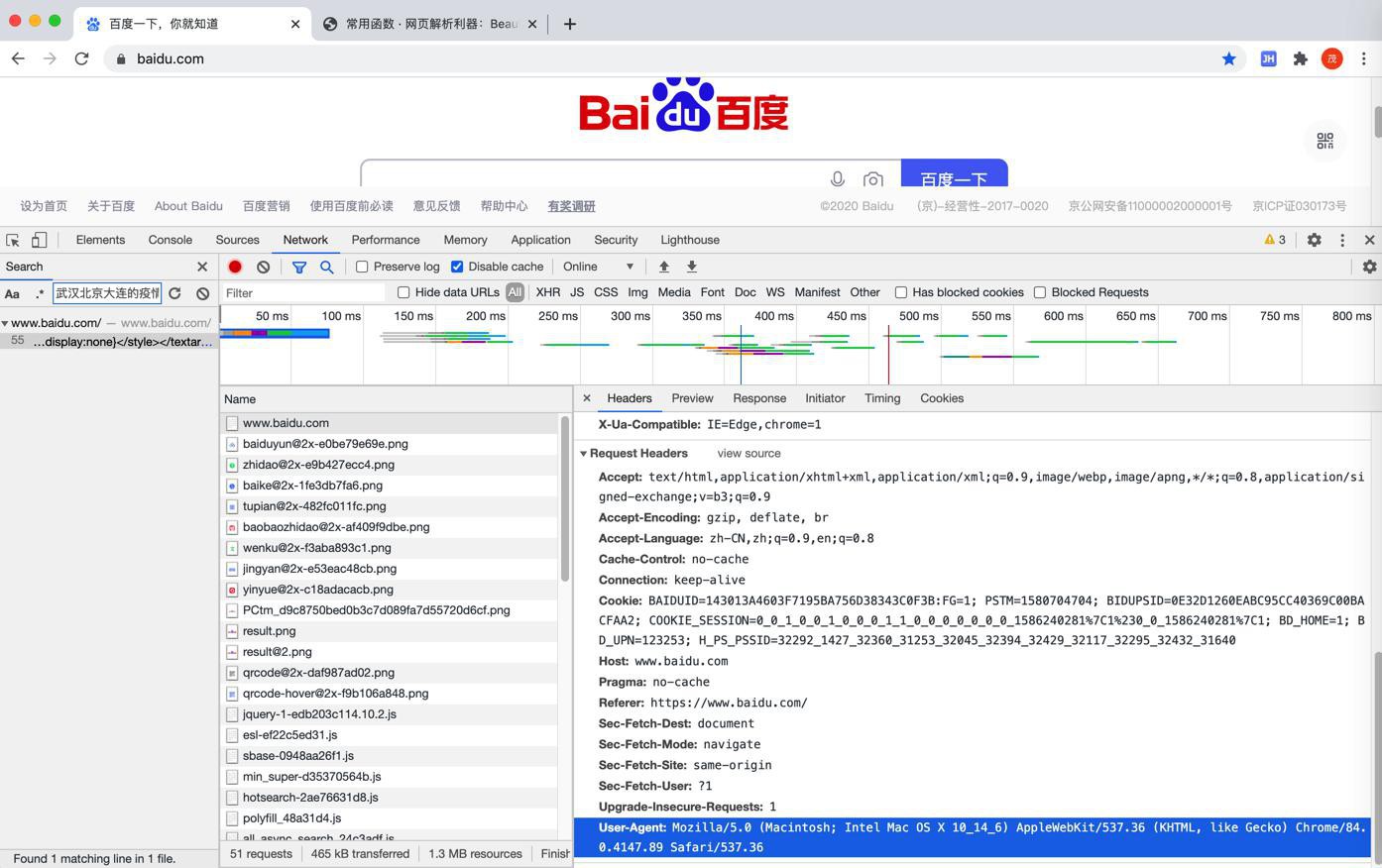Clear the network log with the clear icon
Image resolution: width=1382 pixels, height=868 pixels.
[263, 267]
